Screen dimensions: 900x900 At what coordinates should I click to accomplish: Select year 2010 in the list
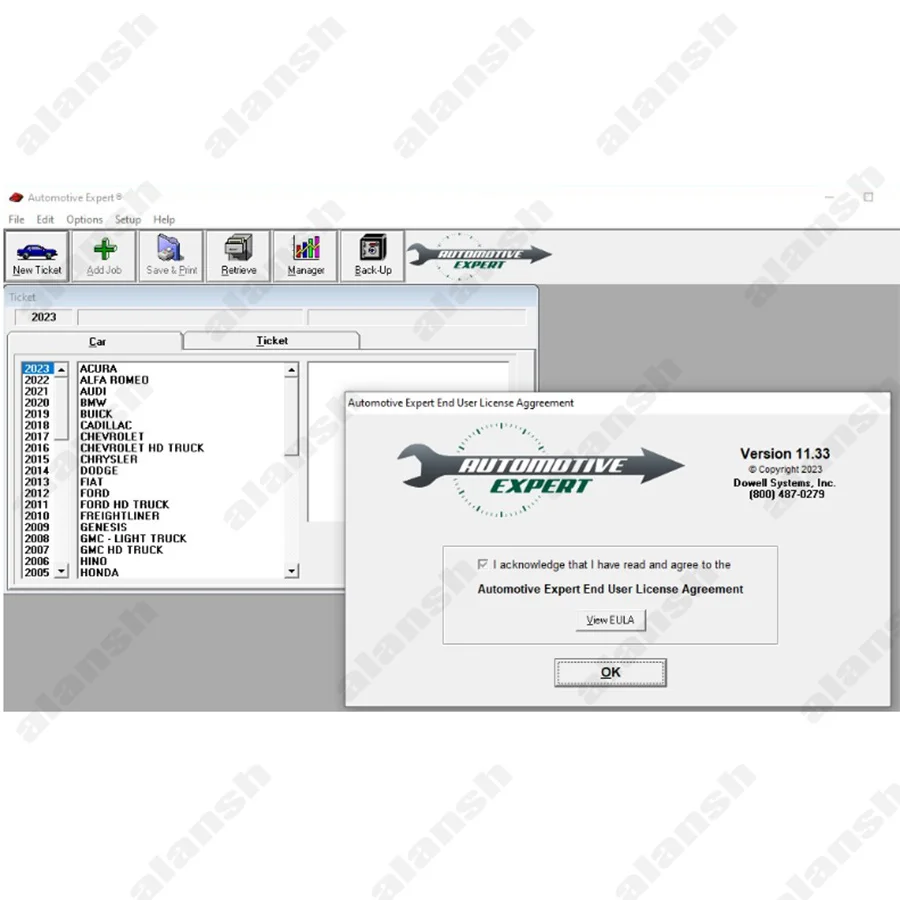pos(38,515)
